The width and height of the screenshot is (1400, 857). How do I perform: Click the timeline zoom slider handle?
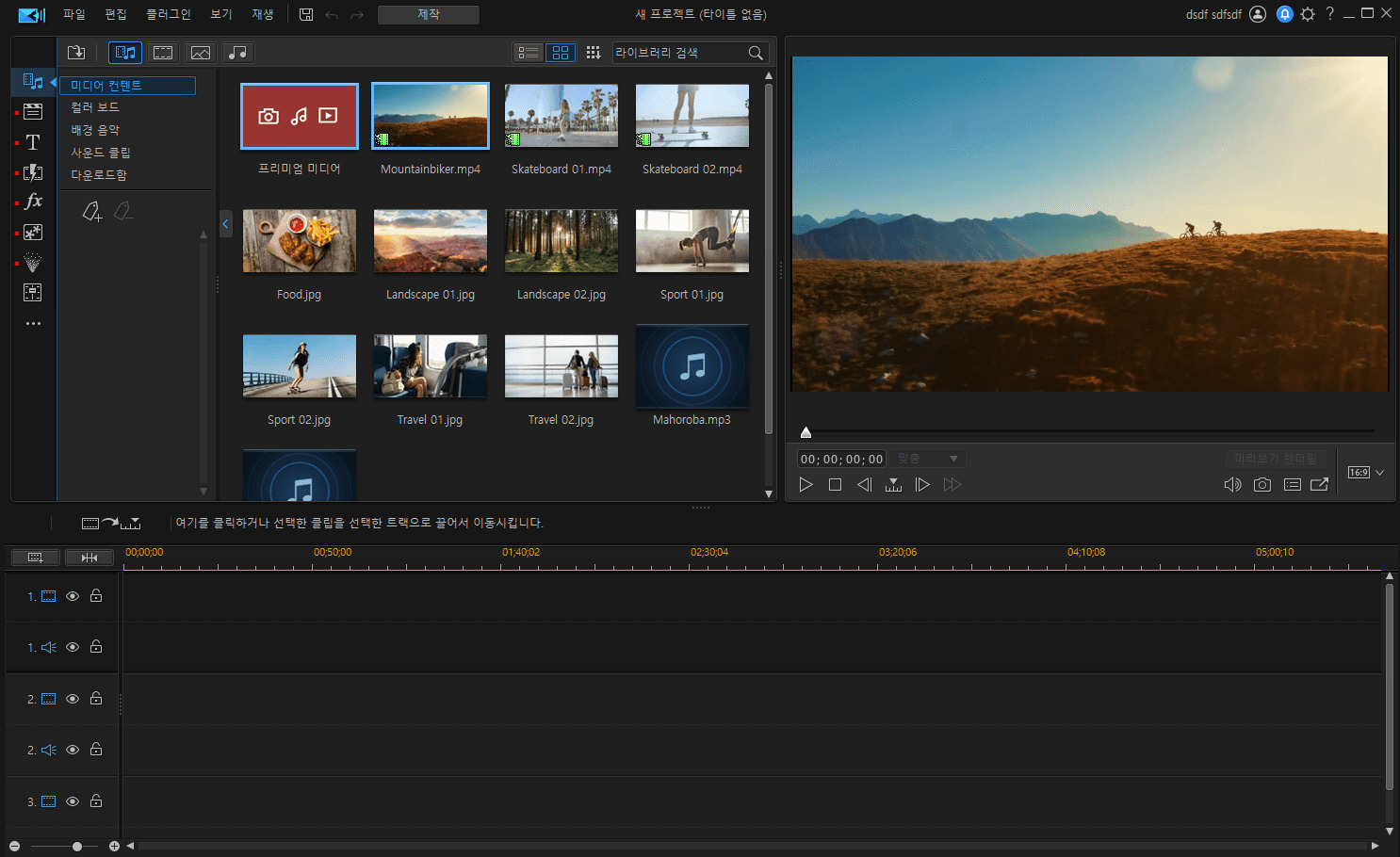[x=77, y=847]
